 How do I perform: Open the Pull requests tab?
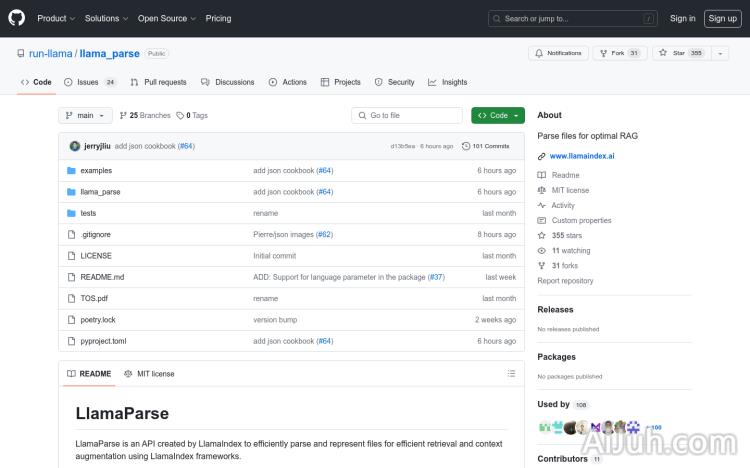point(158,82)
